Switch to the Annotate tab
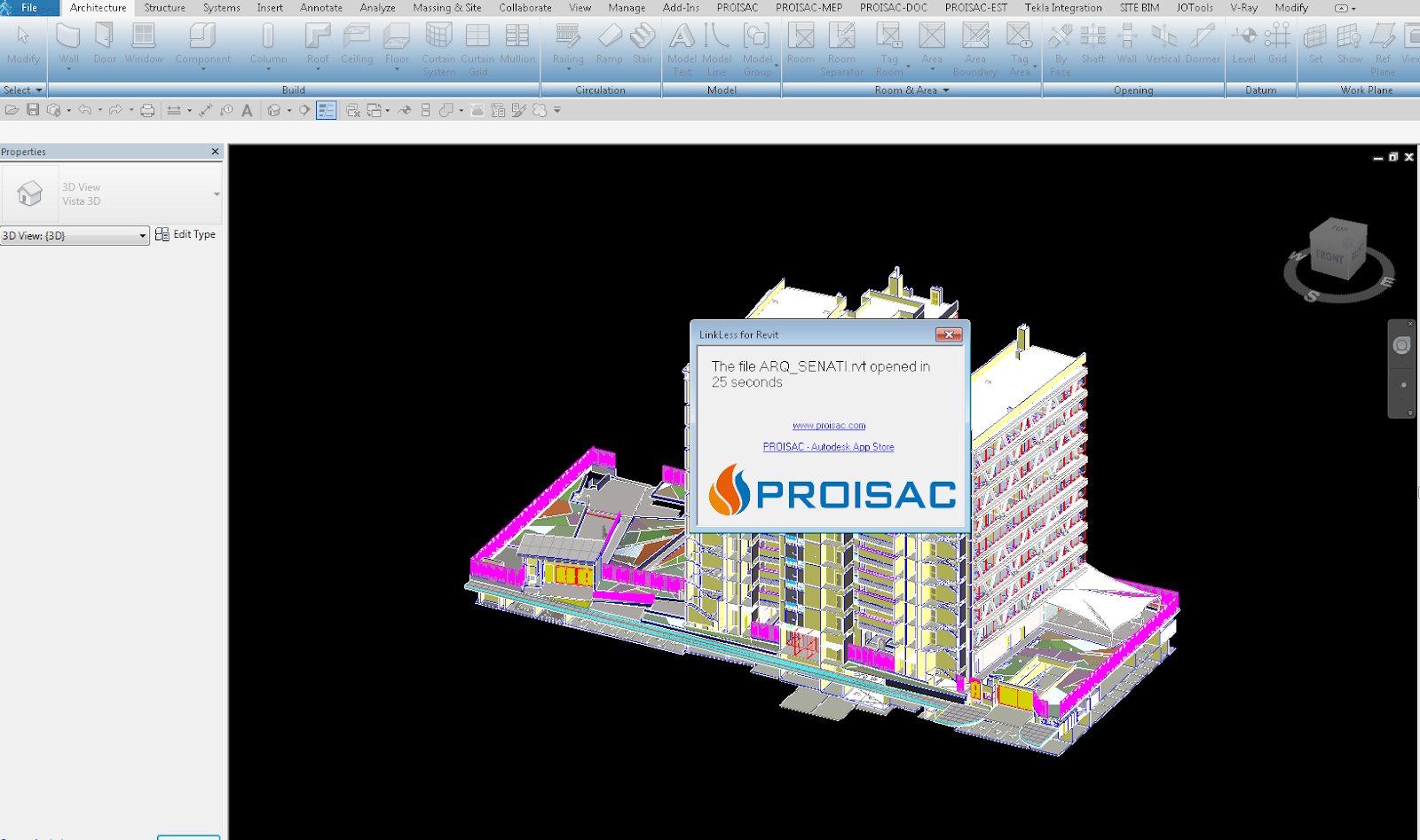 [321, 8]
